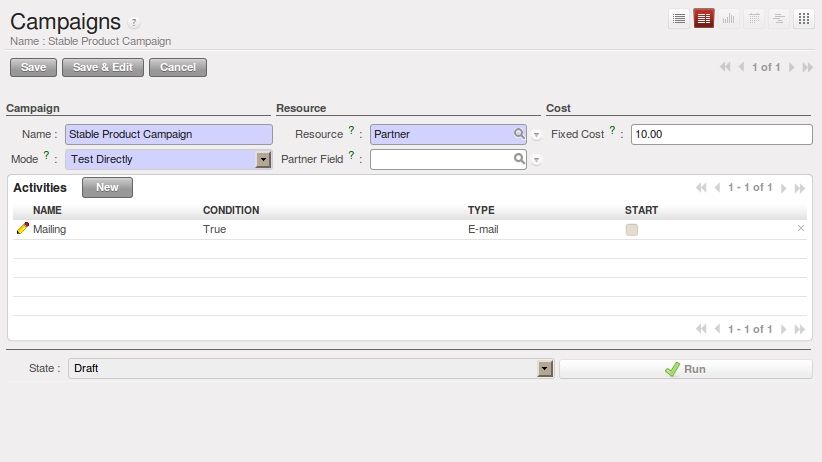Toggle the Start checkbox for Mailing

pos(631,230)
